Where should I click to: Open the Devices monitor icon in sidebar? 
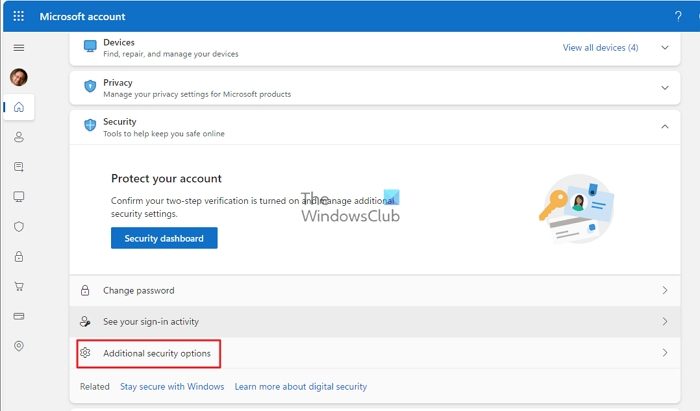click(19, 197)
